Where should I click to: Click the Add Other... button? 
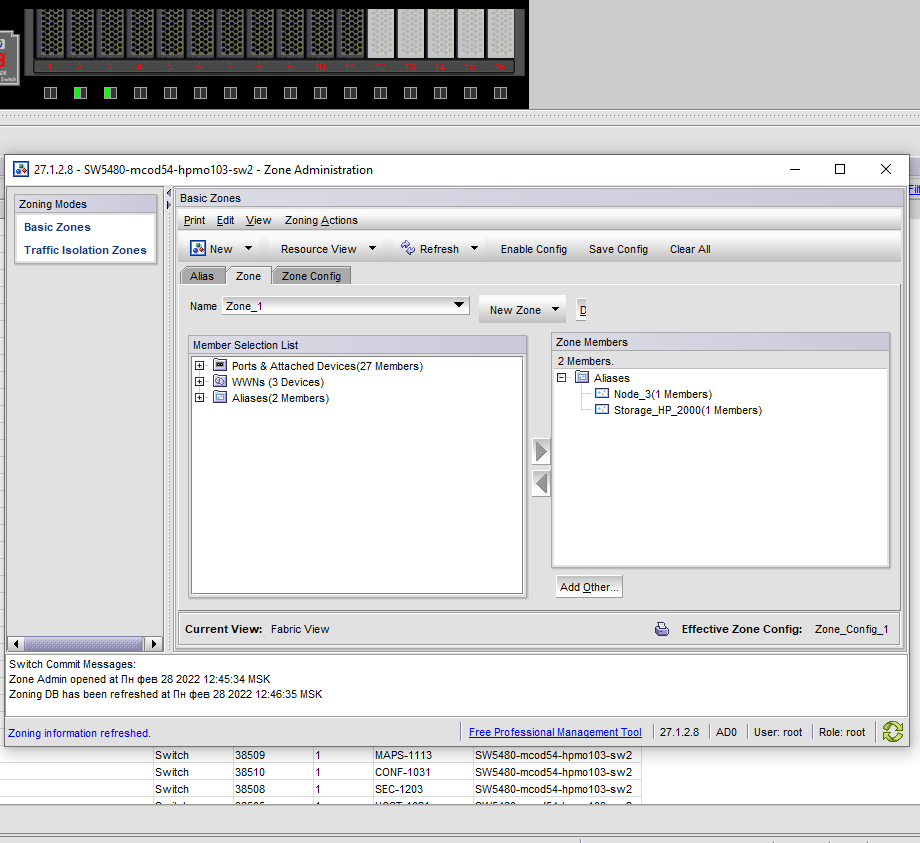click(589, 587)
